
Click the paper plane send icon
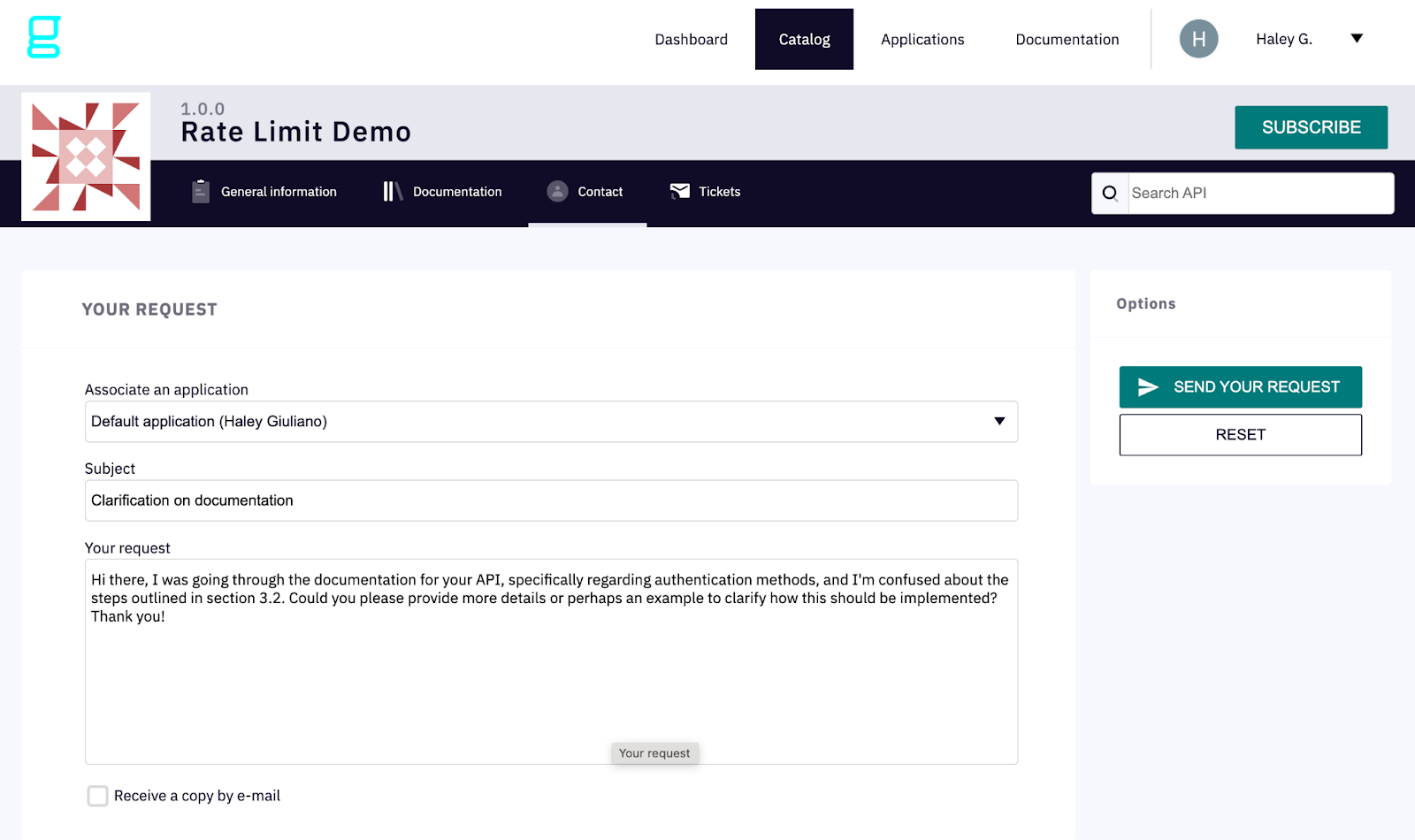[x=1148, y=387]
